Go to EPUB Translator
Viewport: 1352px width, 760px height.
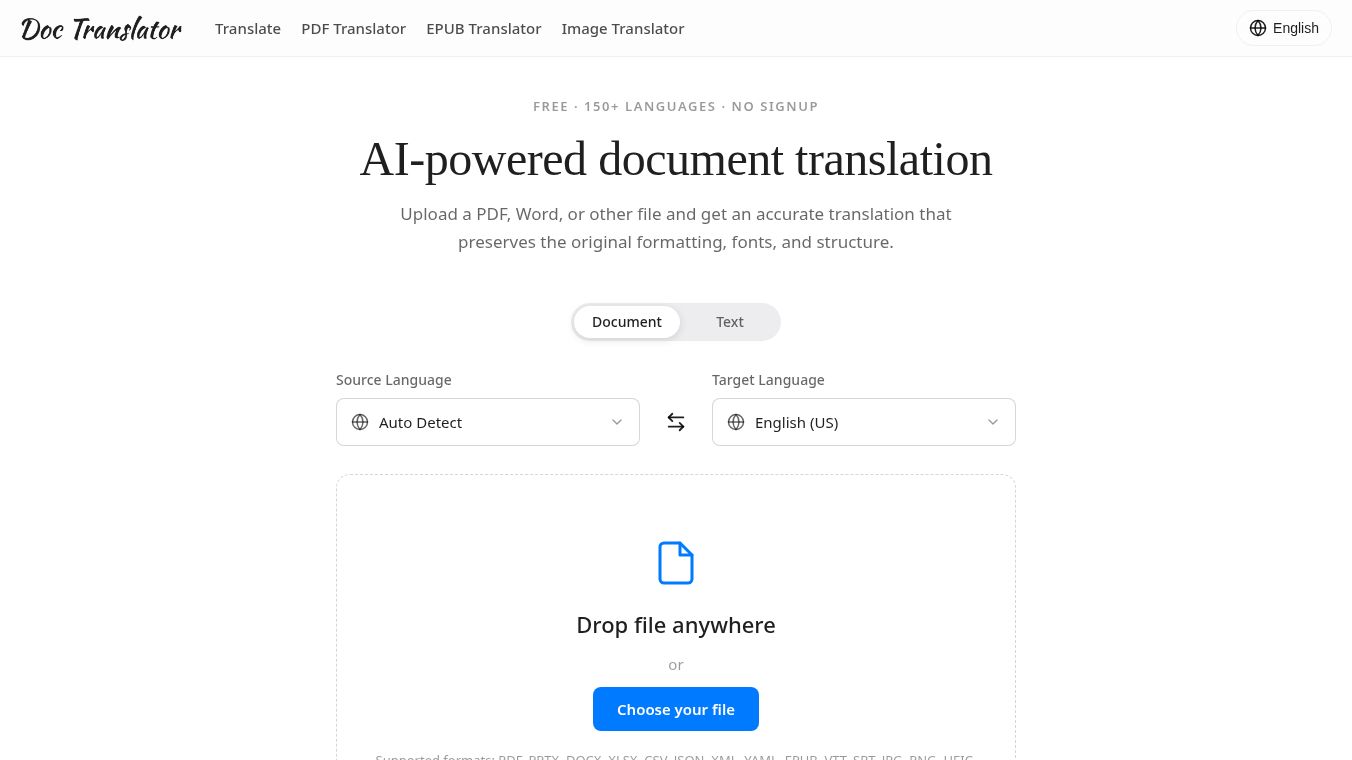click(484, 29)
